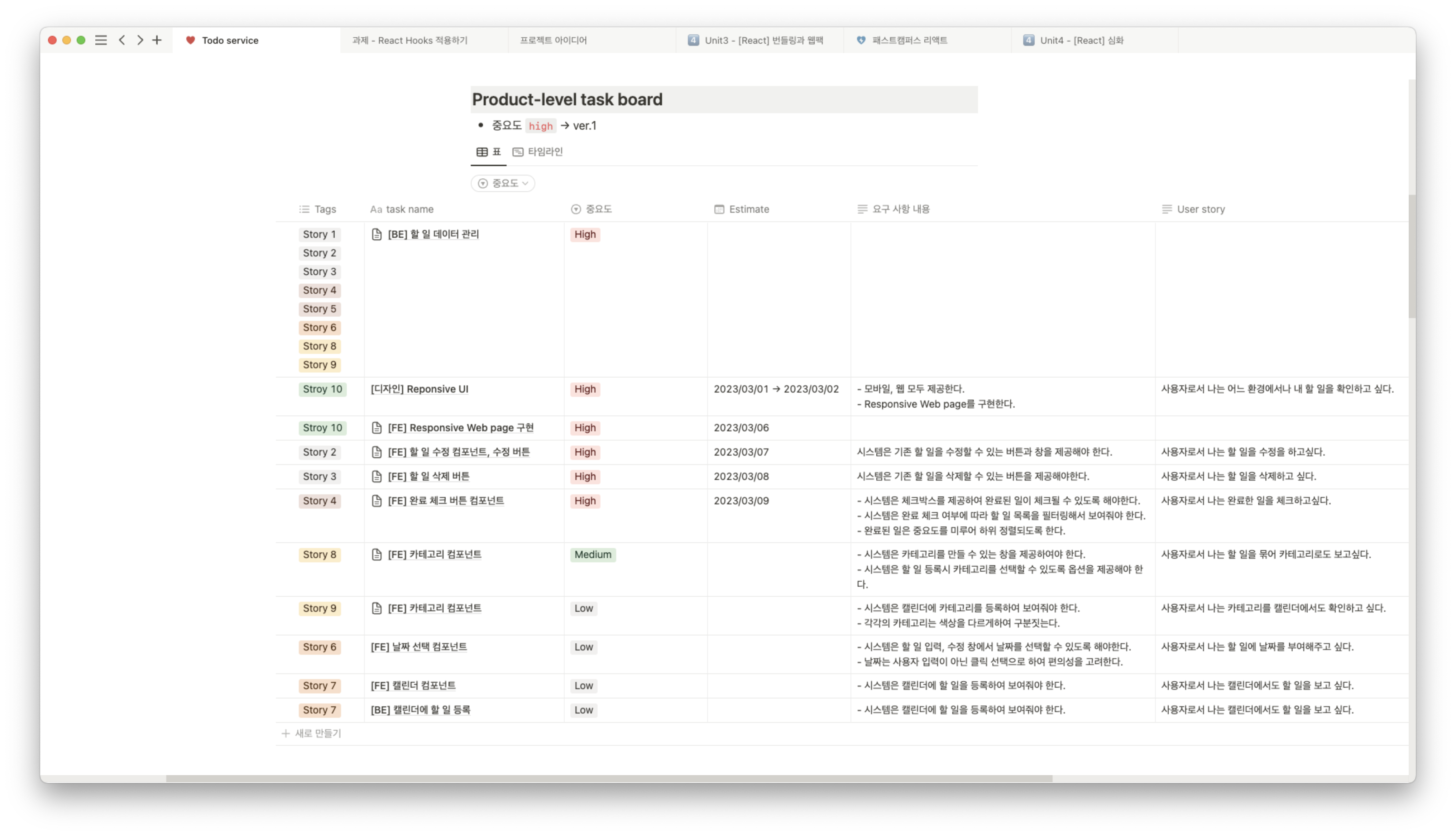
Task: Click the green Stroy 10 tag of Reponsive UI
Action: (322, 389)
